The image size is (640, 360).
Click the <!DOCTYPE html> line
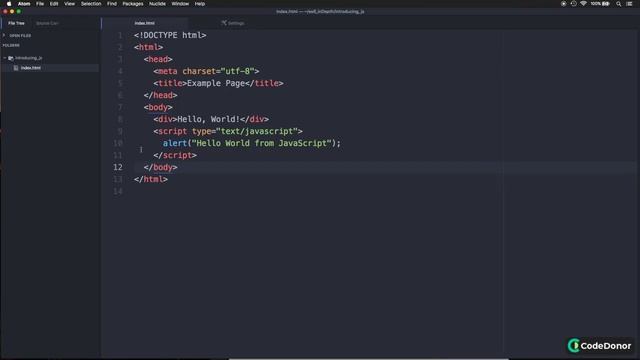(x=170, y=35)
